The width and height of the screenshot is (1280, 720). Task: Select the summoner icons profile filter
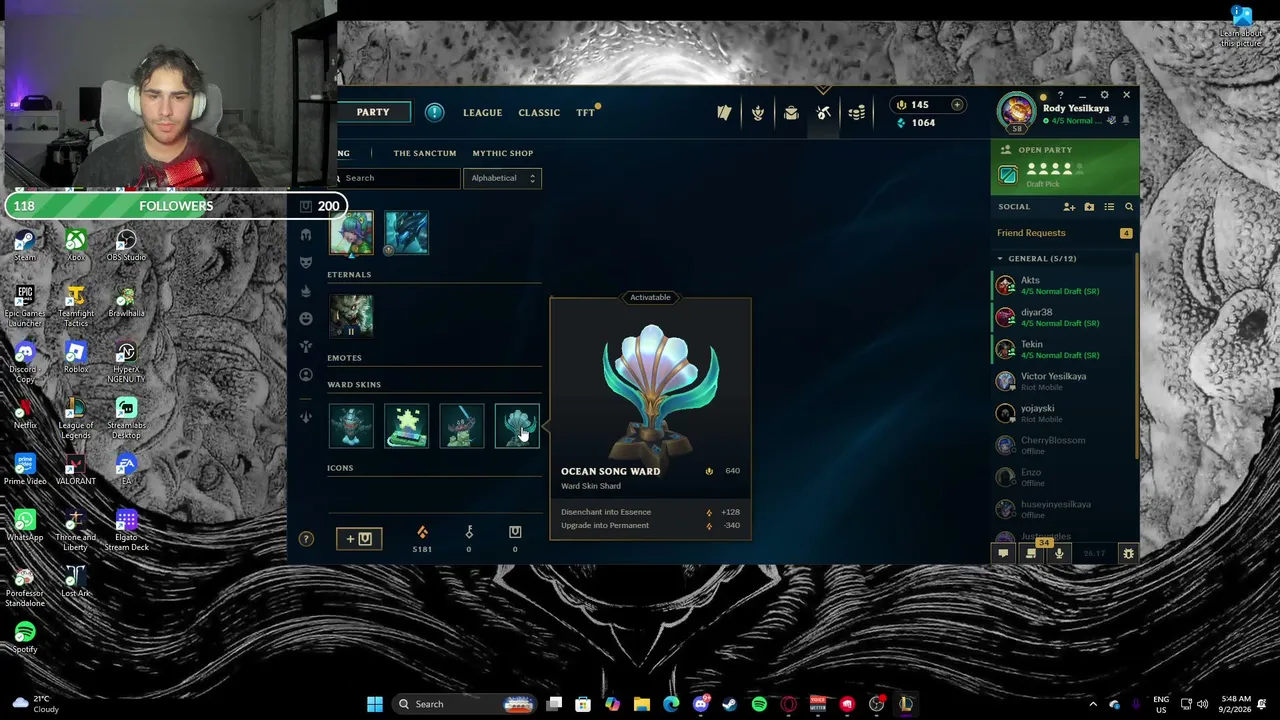point(306,374)
